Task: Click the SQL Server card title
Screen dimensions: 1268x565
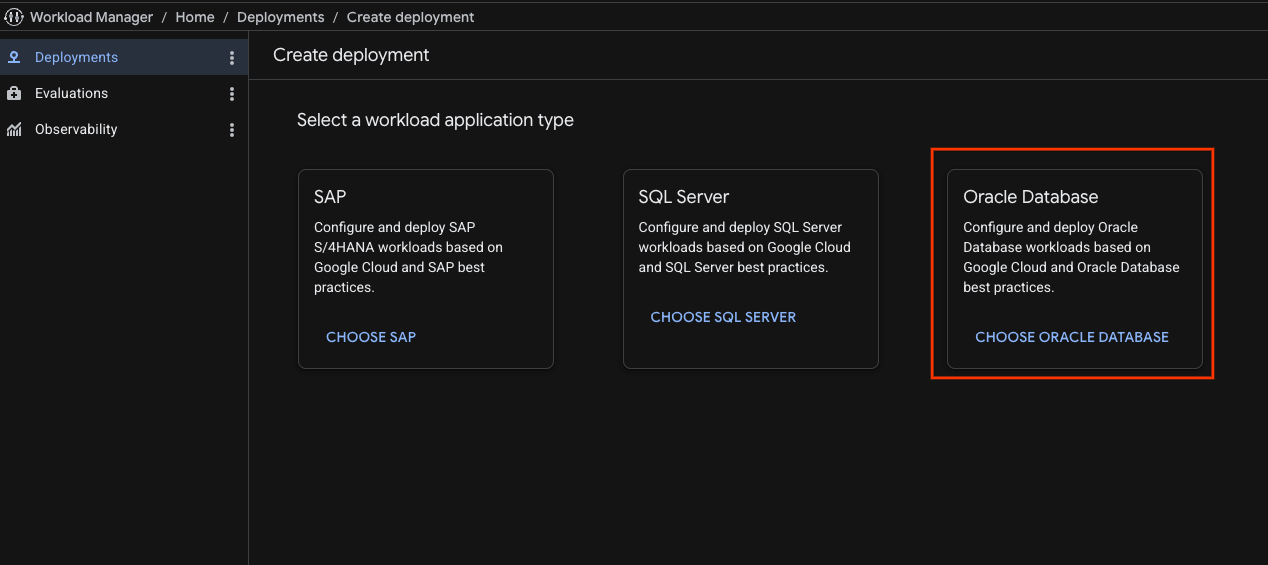Action: pyautogui.click(x=684, y=197)
